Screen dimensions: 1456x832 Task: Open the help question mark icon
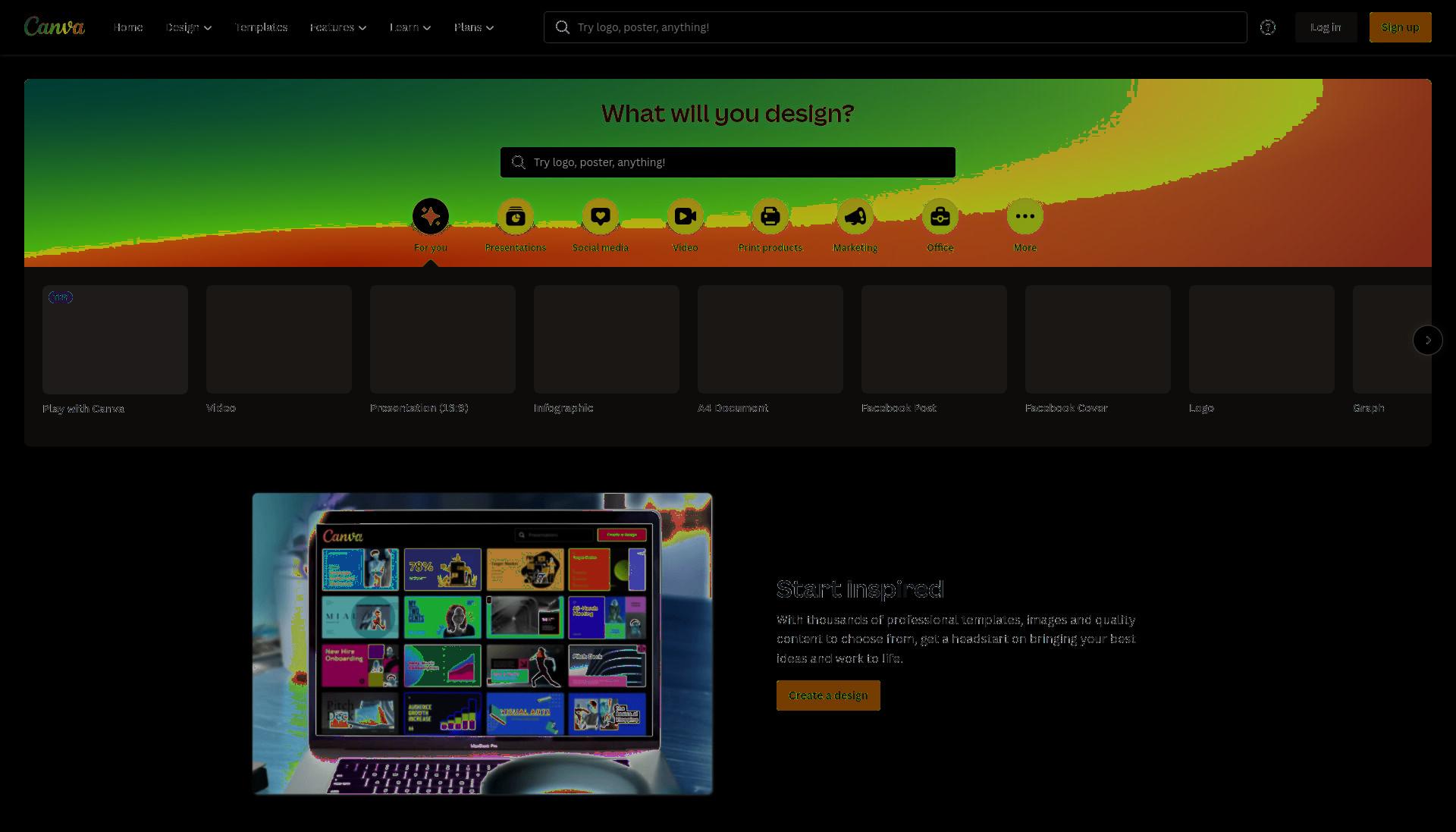[1268, 27]
